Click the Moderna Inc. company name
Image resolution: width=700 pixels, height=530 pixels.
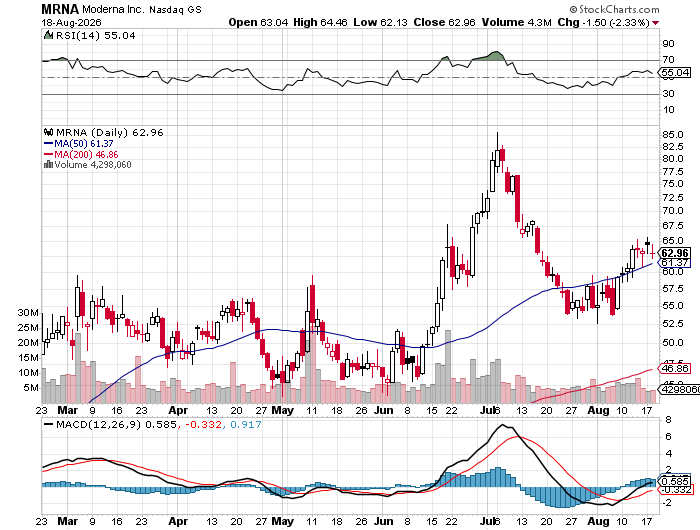pyautogui.click(x=114, y=9)
